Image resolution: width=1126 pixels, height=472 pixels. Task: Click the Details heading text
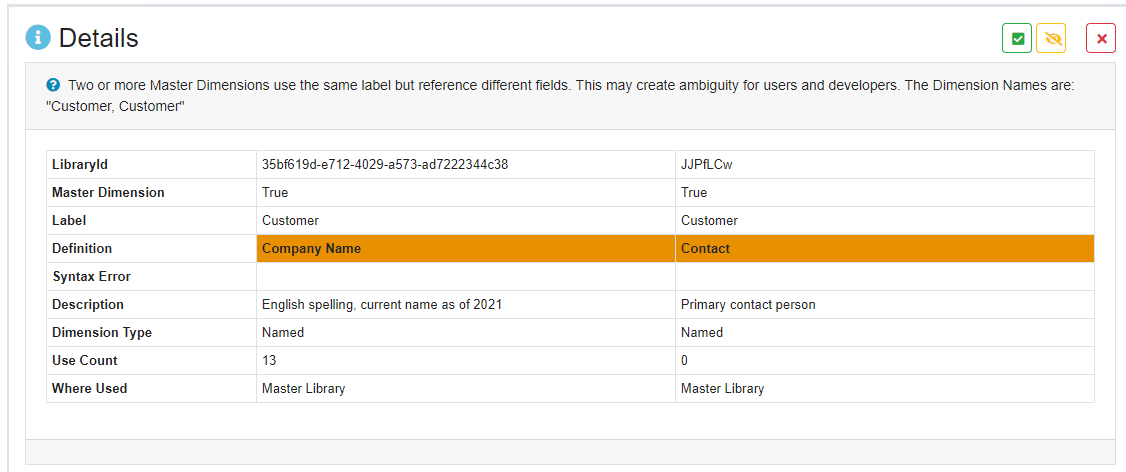(98, 38)
